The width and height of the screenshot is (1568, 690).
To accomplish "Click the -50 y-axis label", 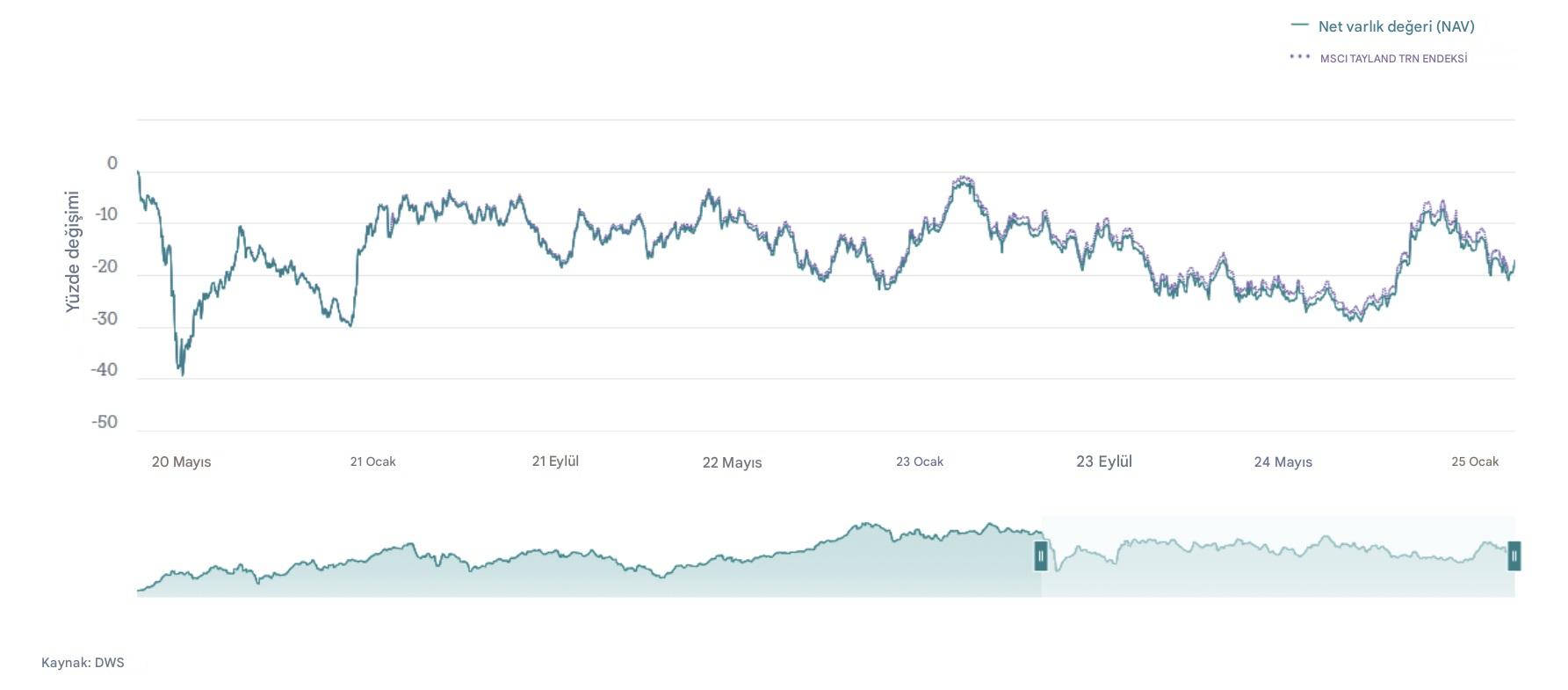I will click(x=105, y=422).
